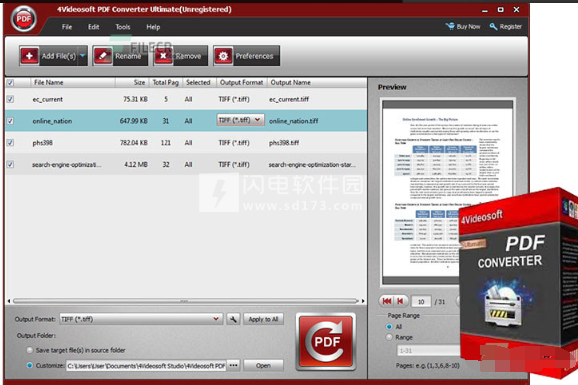Click the Buy Now cart icon
The image size is (578, 385).
[450, 26]
